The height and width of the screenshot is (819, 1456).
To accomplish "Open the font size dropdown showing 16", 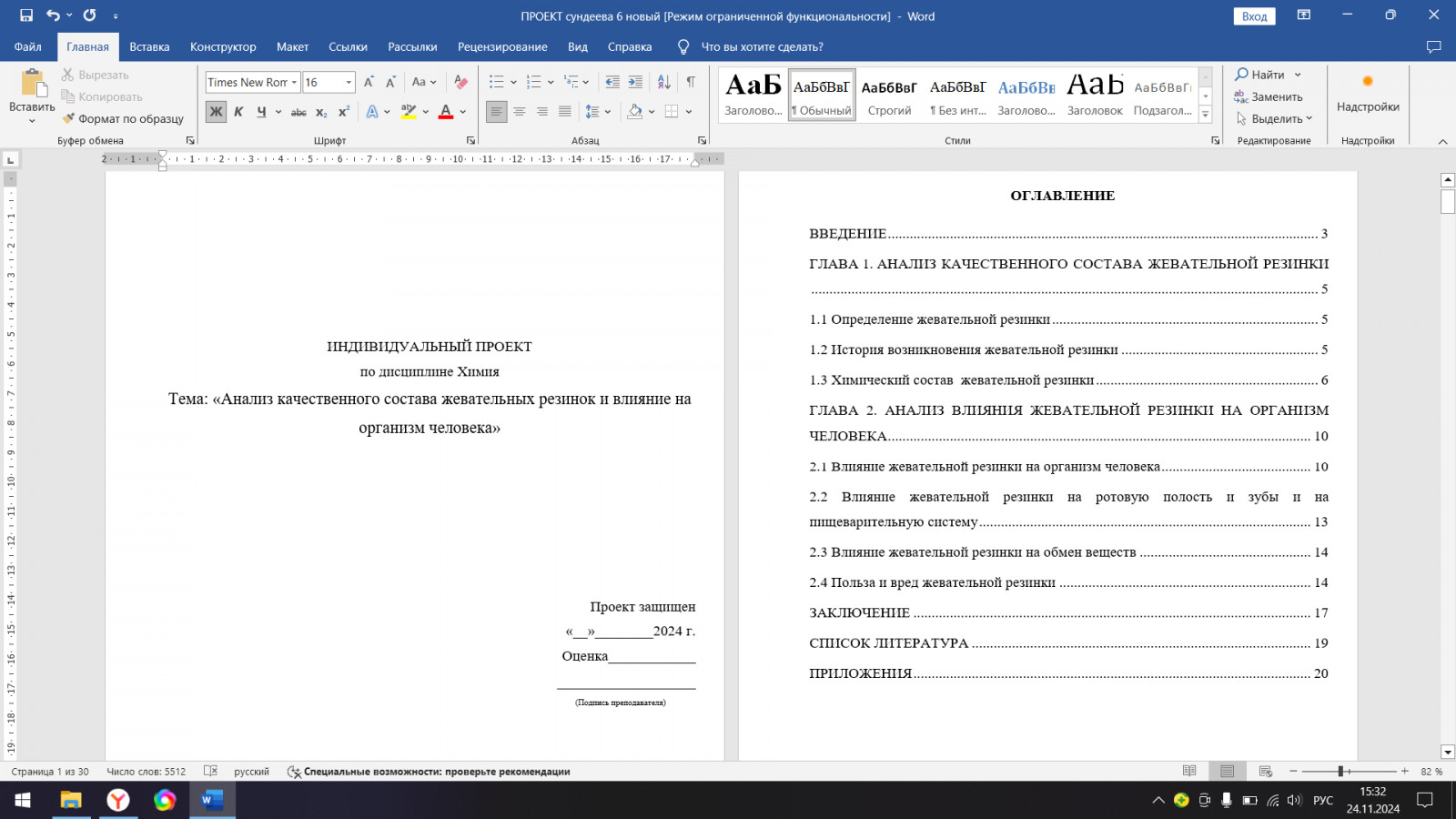I will point(349,82).
